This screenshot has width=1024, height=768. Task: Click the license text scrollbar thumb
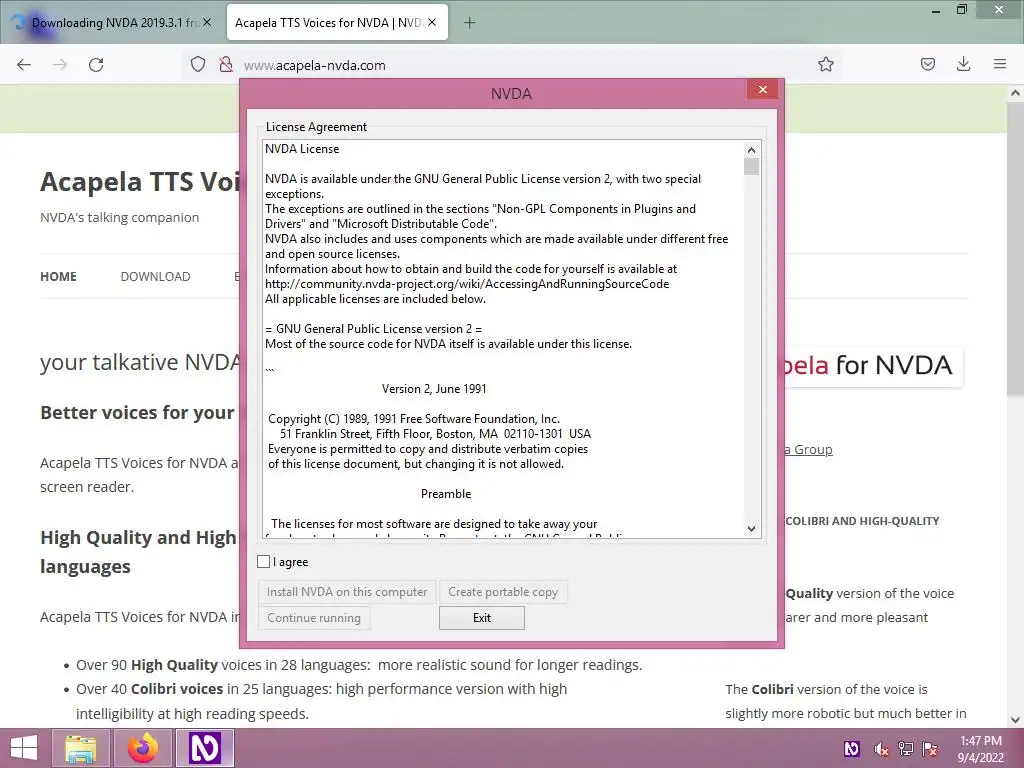coord(752,167)
